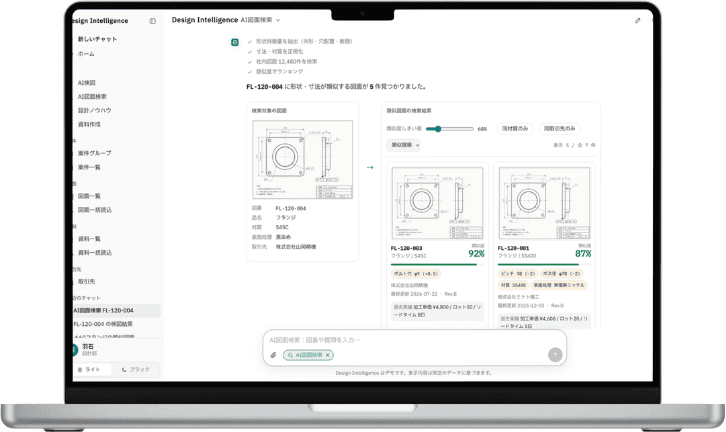Open the AI図面検索 mode dropdown in header
The height and width of the screenshot is (432, 726).
point(260,20)
